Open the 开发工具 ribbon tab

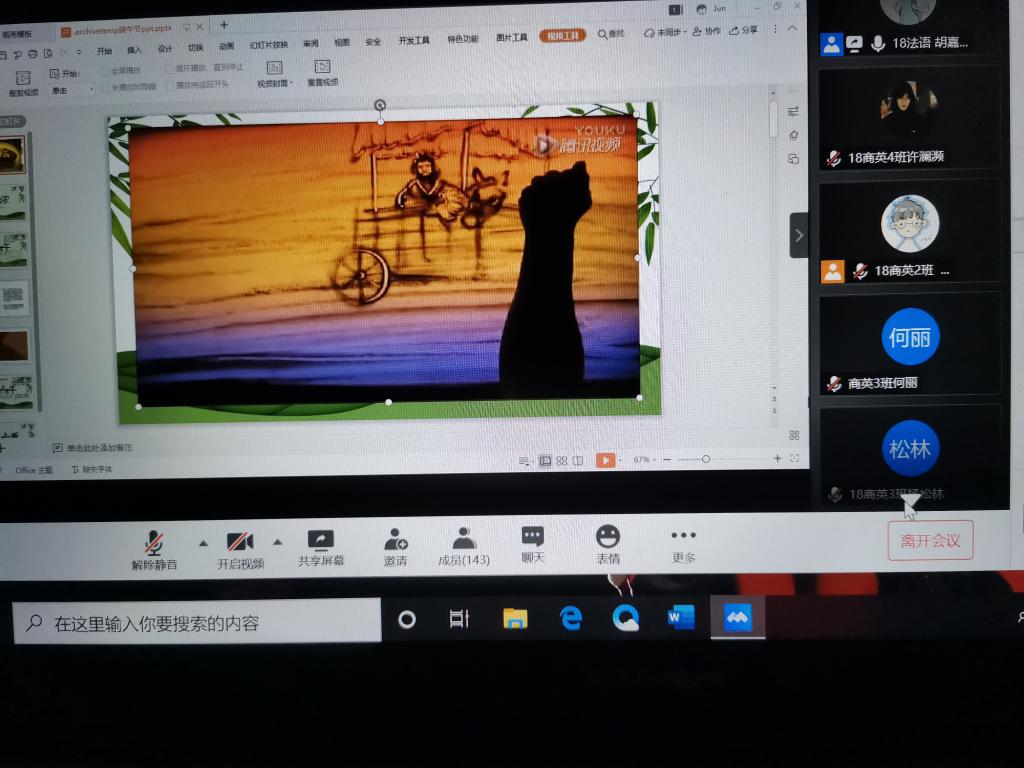click(414, 40)
